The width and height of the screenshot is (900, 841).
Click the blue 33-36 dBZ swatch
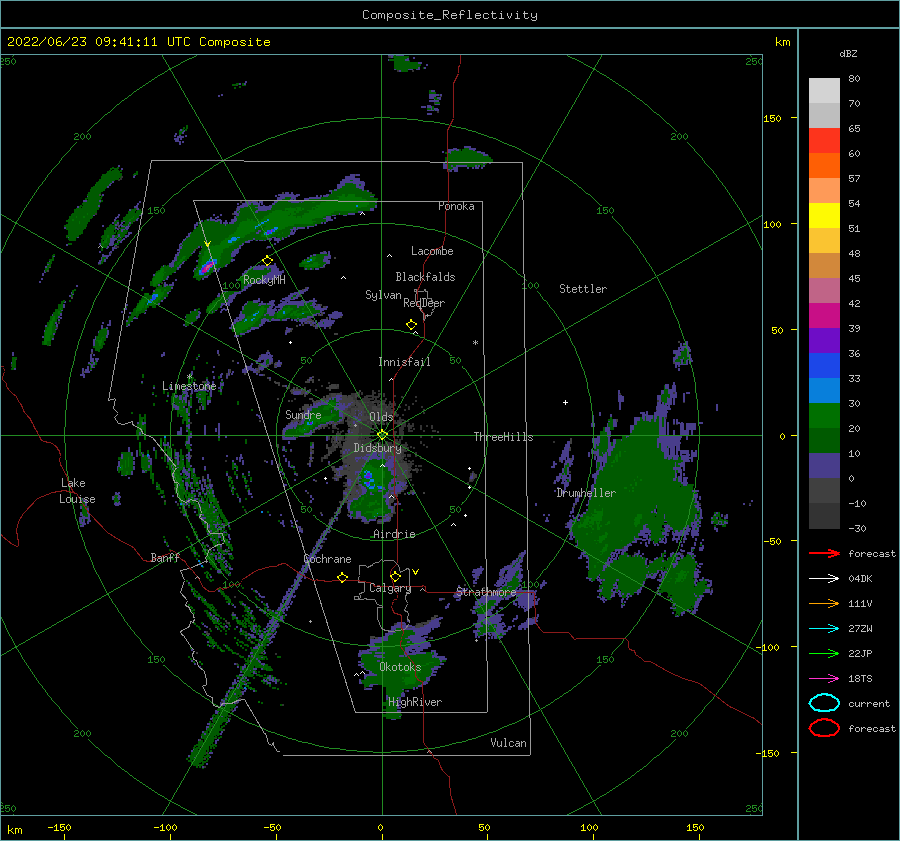pyautogui.click(x=824, y=366)
